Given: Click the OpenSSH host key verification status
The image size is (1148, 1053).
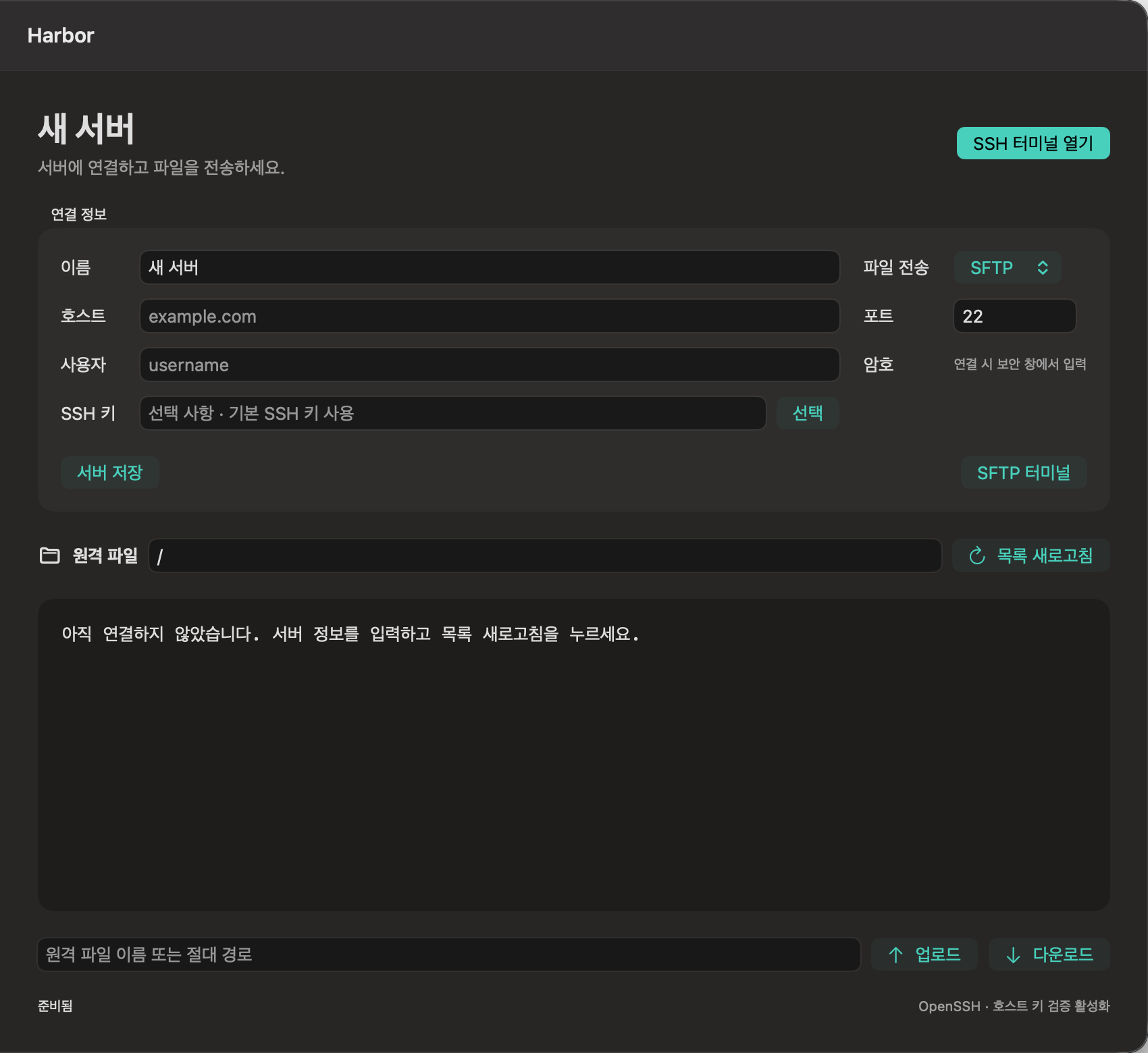Looking at the screenshot, I should pos(1014,1006).
